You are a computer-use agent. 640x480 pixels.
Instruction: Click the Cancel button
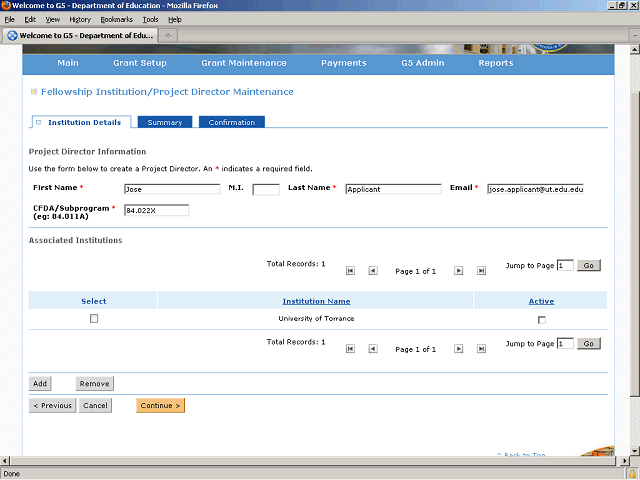click(x=95, y=405)
